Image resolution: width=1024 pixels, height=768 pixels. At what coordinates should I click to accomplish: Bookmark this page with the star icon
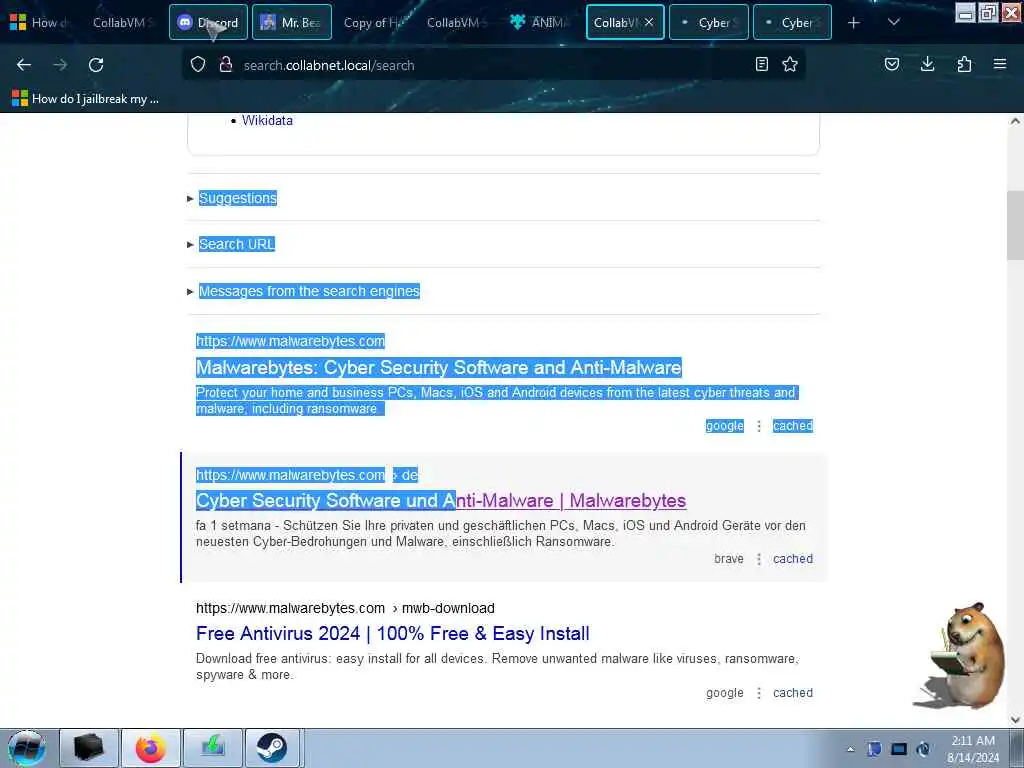[790, 64]
